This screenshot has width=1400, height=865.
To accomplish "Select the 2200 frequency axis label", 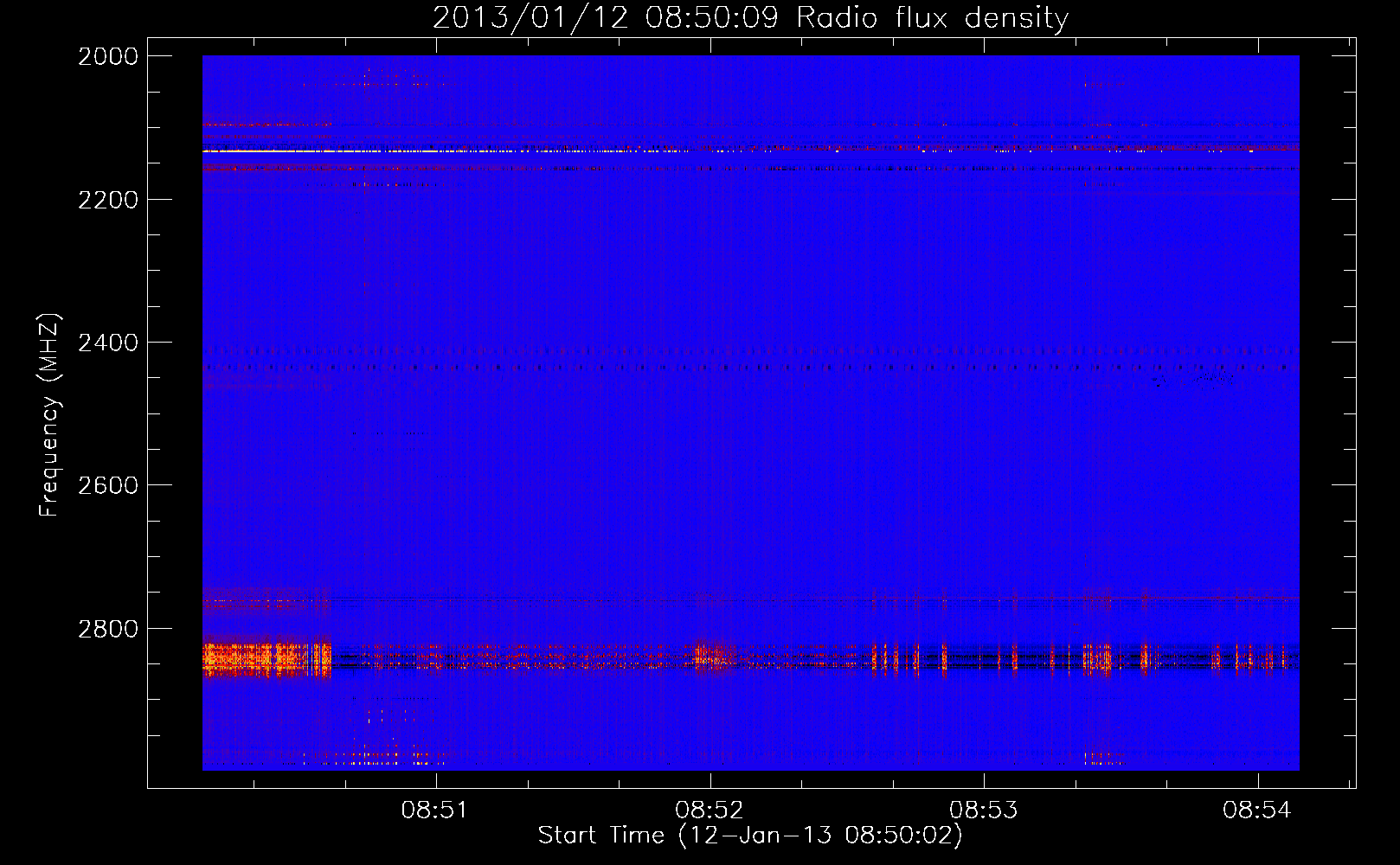I will click(108, 200).
